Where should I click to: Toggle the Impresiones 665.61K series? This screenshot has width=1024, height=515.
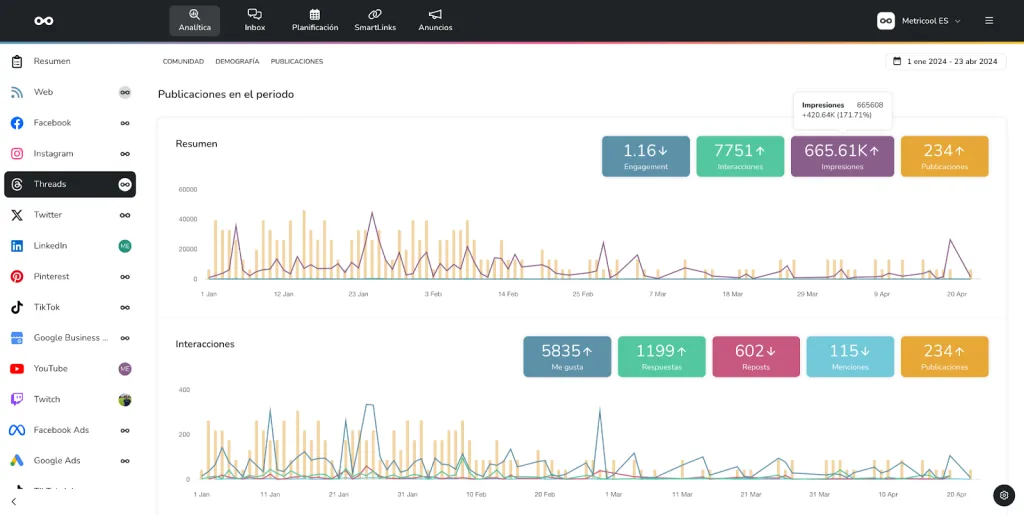click(842, 156)
